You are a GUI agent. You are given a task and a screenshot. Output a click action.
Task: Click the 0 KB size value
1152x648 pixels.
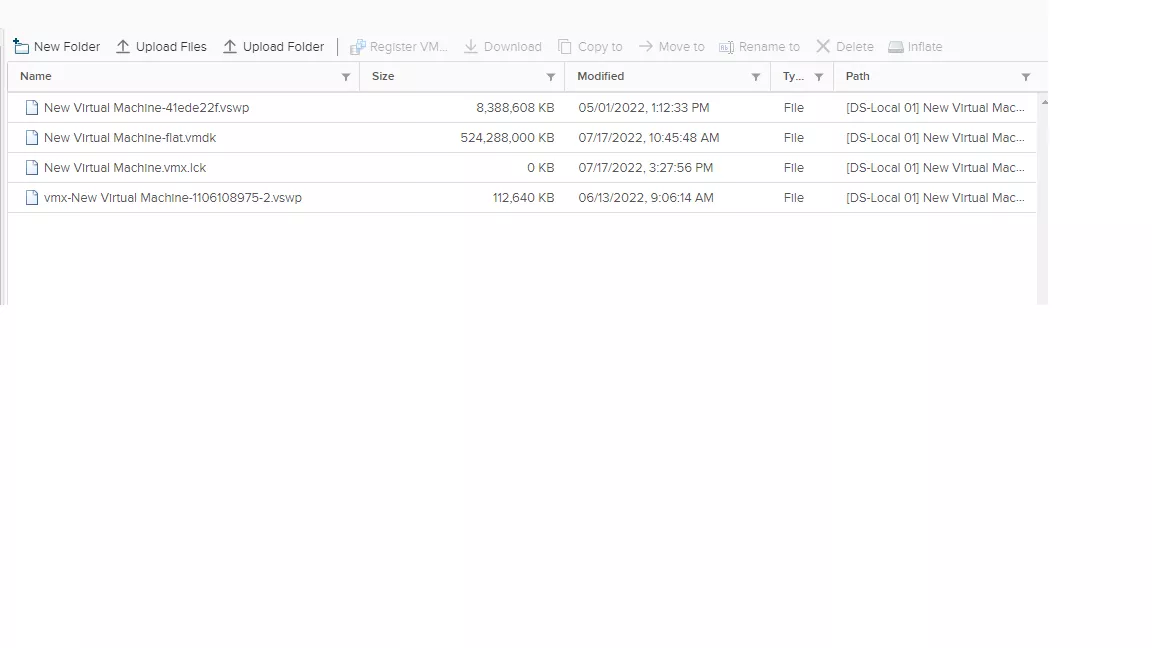pos(541,168)
